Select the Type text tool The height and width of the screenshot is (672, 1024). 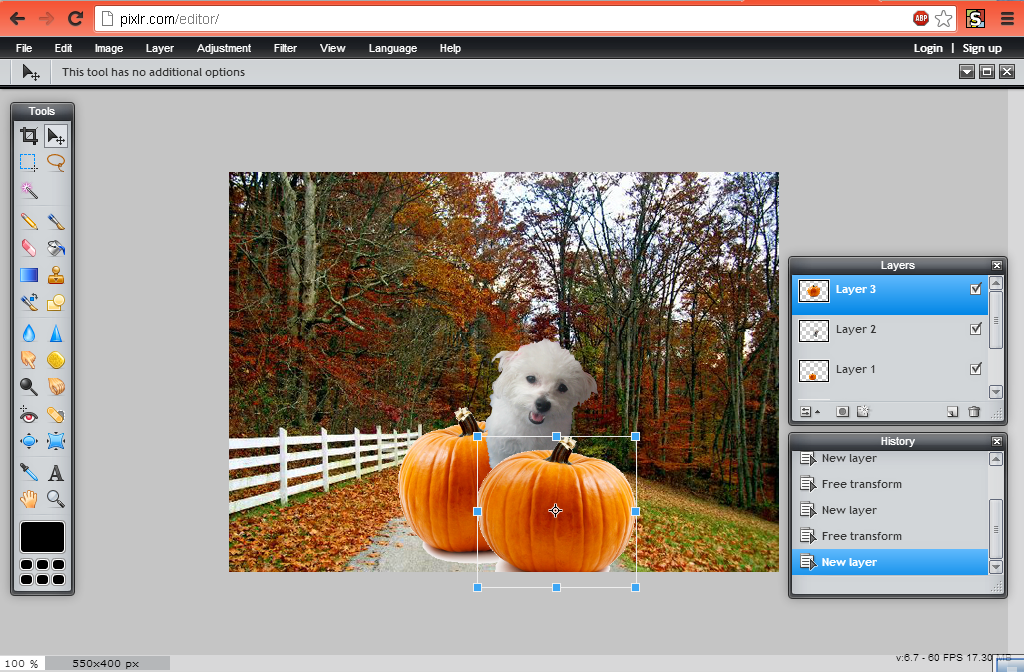(x=56, y=472)
